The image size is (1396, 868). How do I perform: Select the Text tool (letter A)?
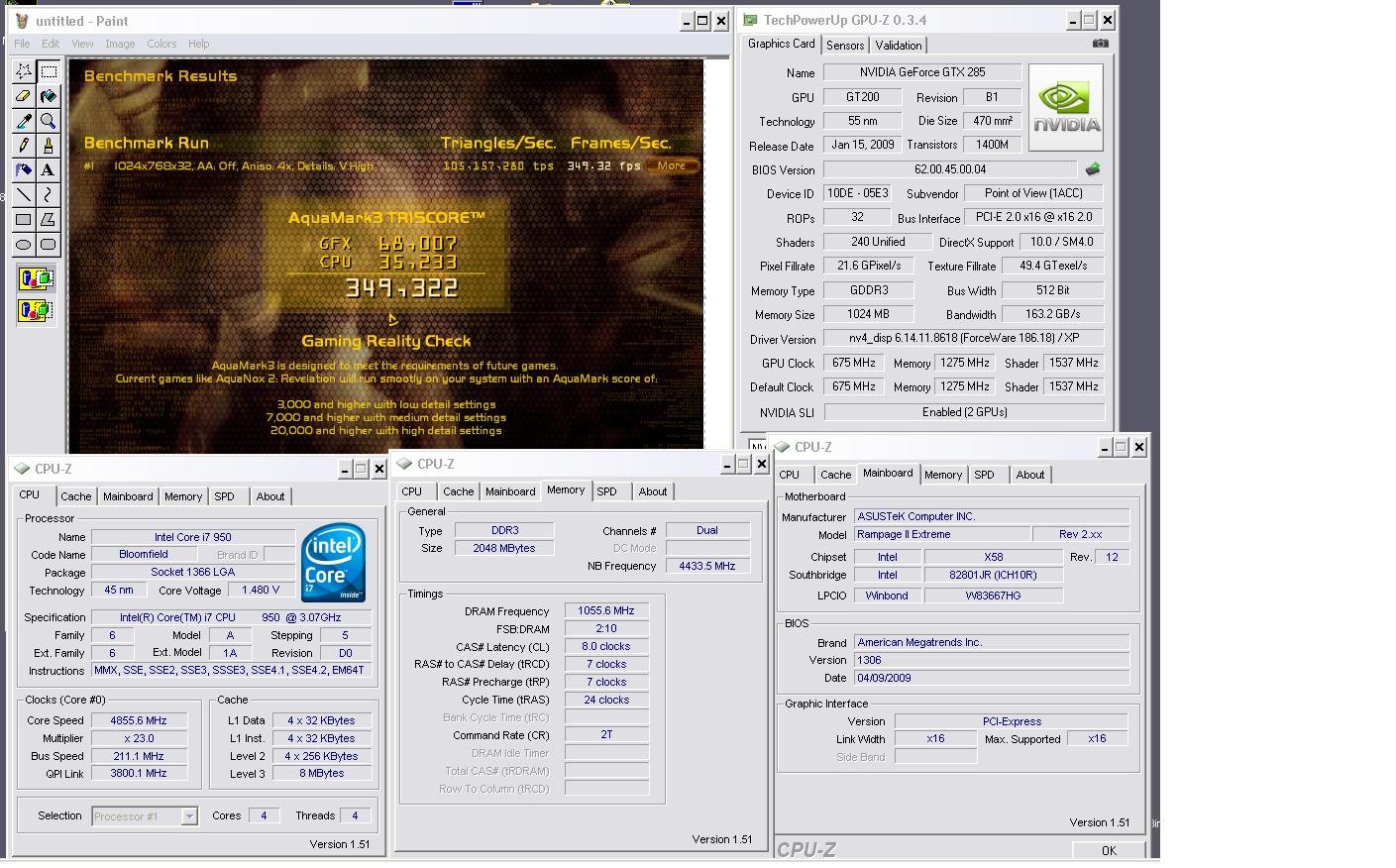[48, 170]
